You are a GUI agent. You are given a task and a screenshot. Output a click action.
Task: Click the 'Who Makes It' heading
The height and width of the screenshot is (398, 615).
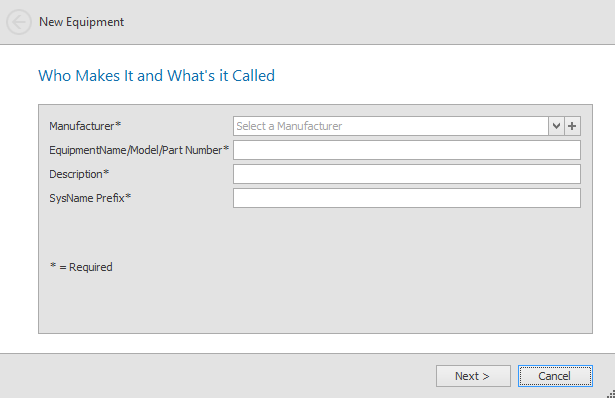tap(156, 76)
